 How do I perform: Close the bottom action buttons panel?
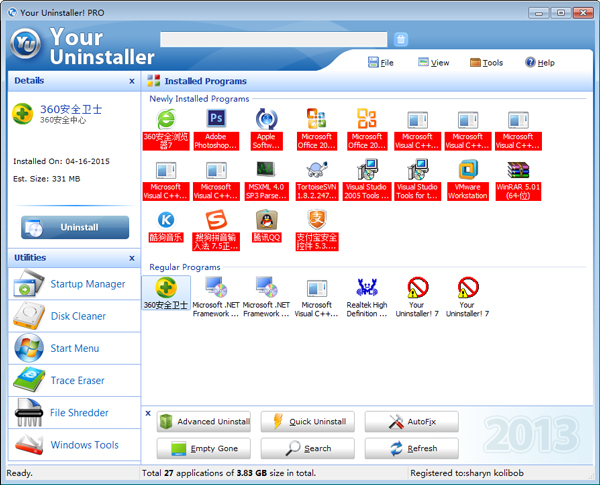(x=148, y=413)
